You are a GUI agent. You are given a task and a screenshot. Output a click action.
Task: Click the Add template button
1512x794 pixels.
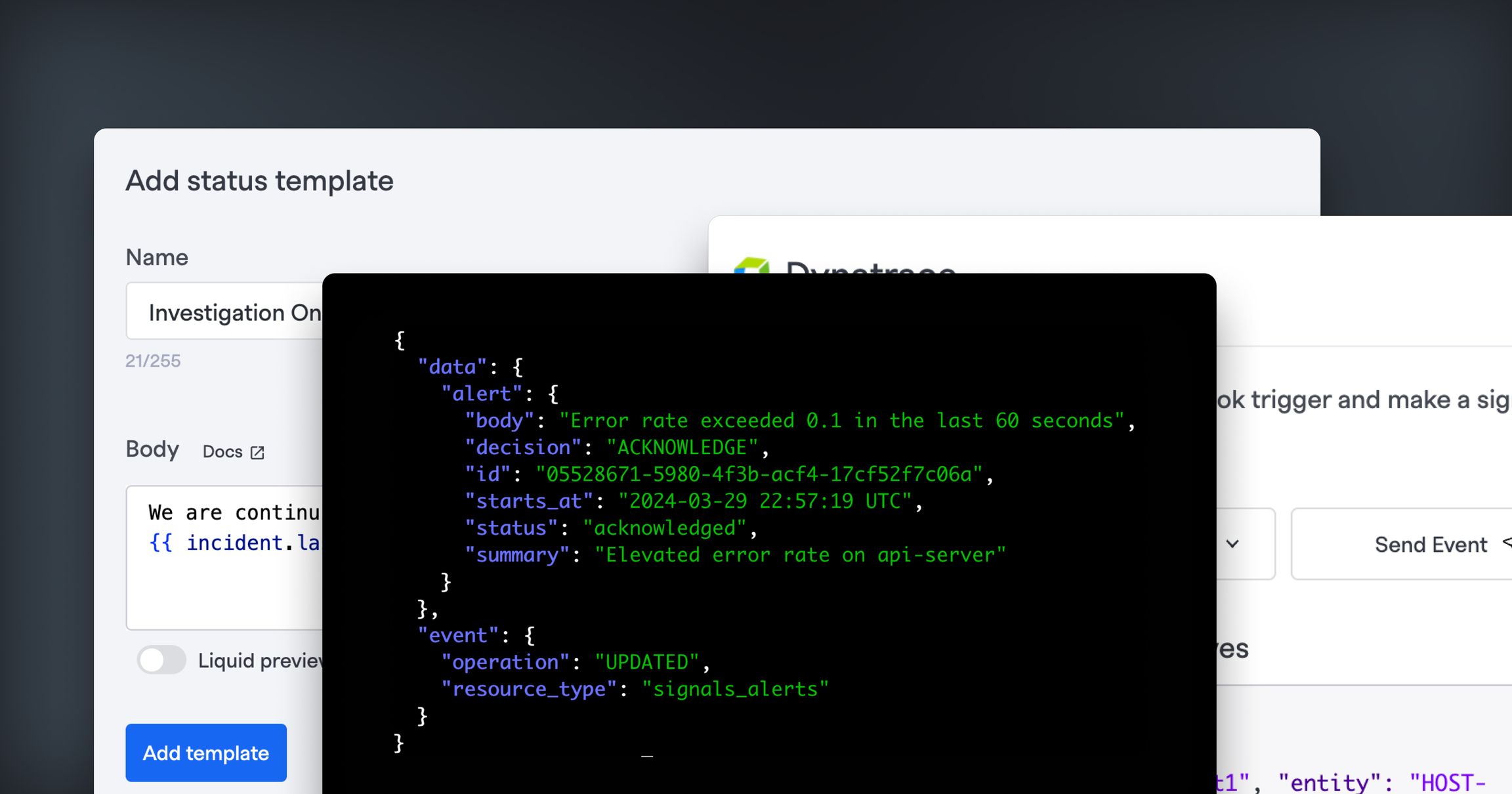click(x=206, y=753)
